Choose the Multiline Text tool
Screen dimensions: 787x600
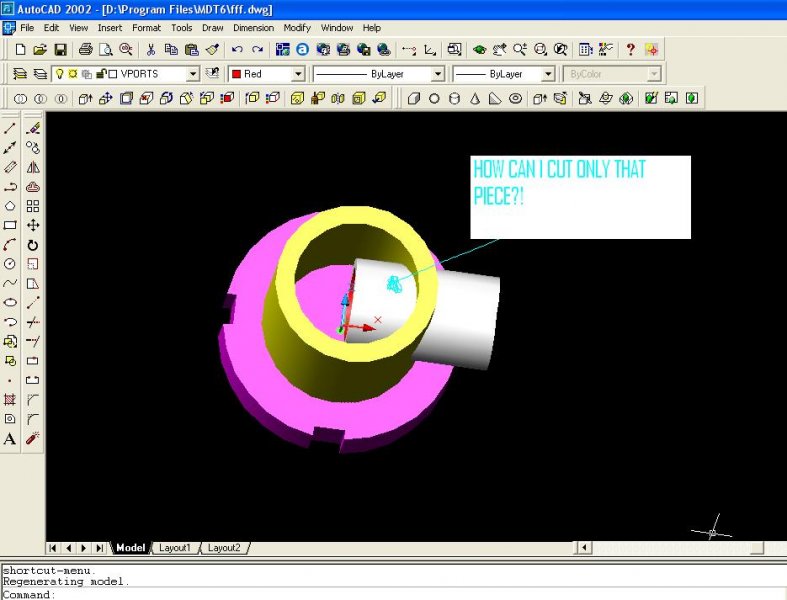[10, 439]
